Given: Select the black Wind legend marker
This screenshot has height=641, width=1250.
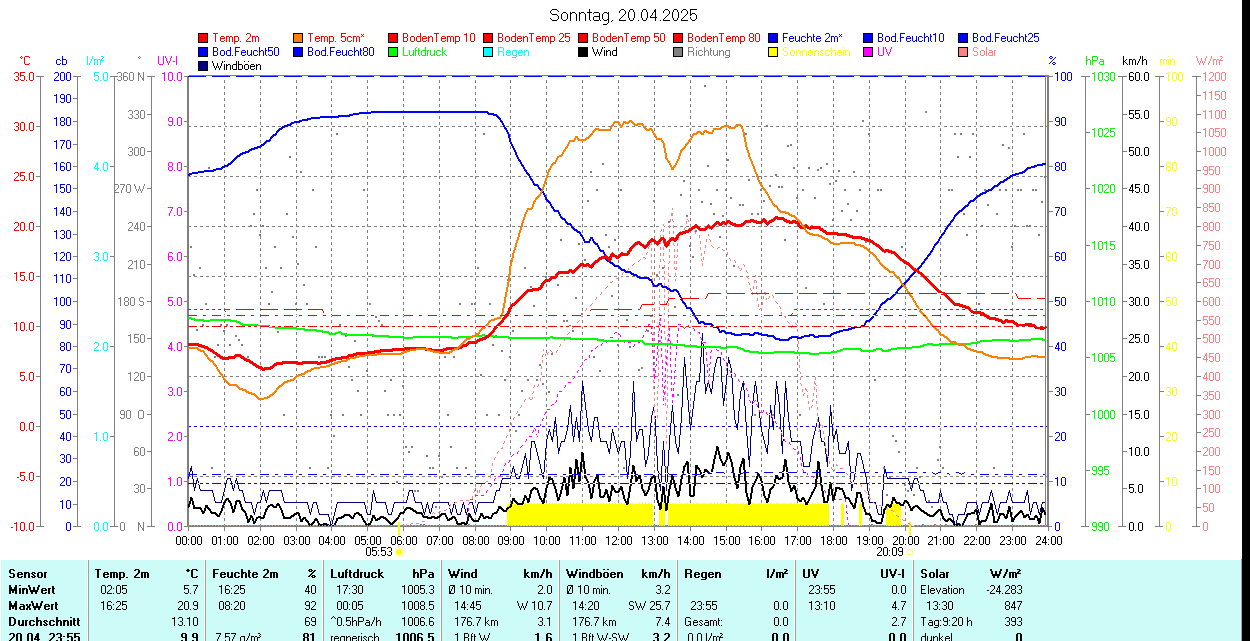Looking at the screenshot, I should coord(584,52).
